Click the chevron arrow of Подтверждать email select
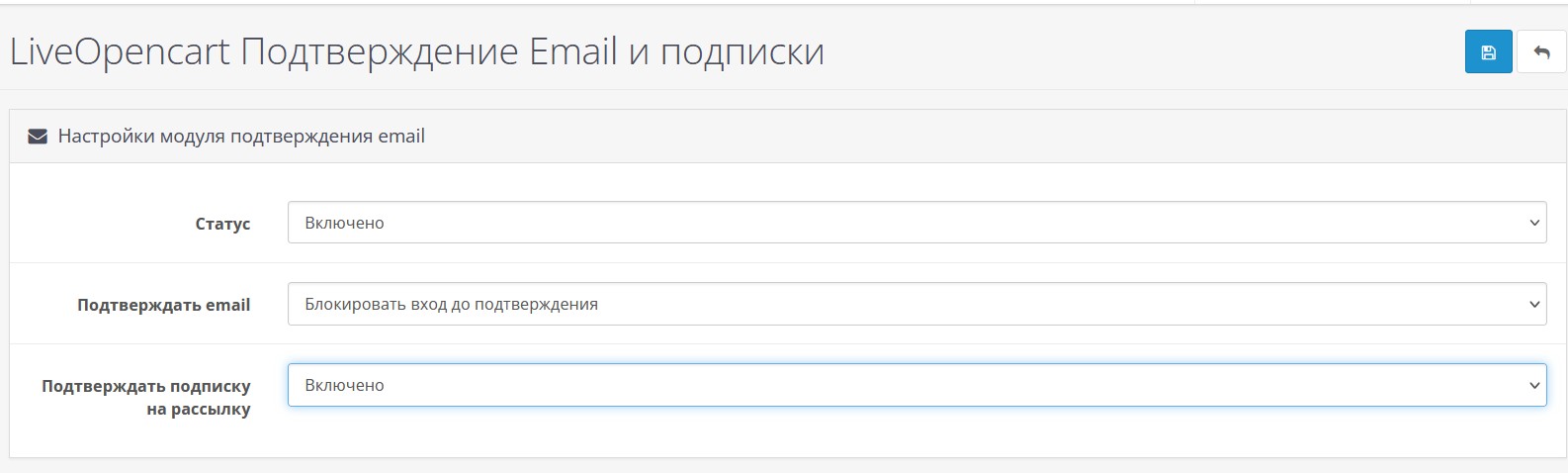The height and width of the screenshot is (473, 1568). (x=1534, y=304)
